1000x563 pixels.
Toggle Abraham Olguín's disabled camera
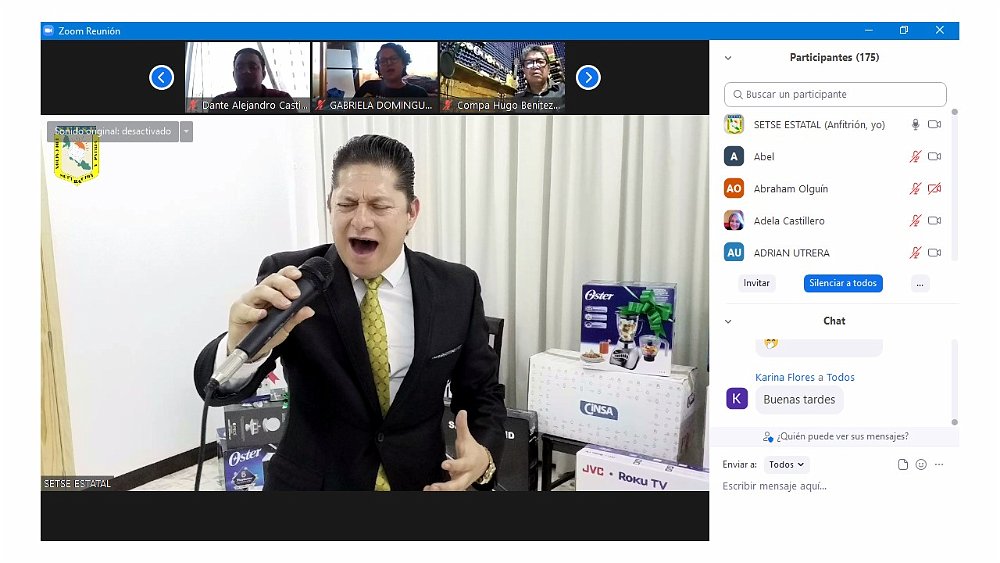point(934,189)
